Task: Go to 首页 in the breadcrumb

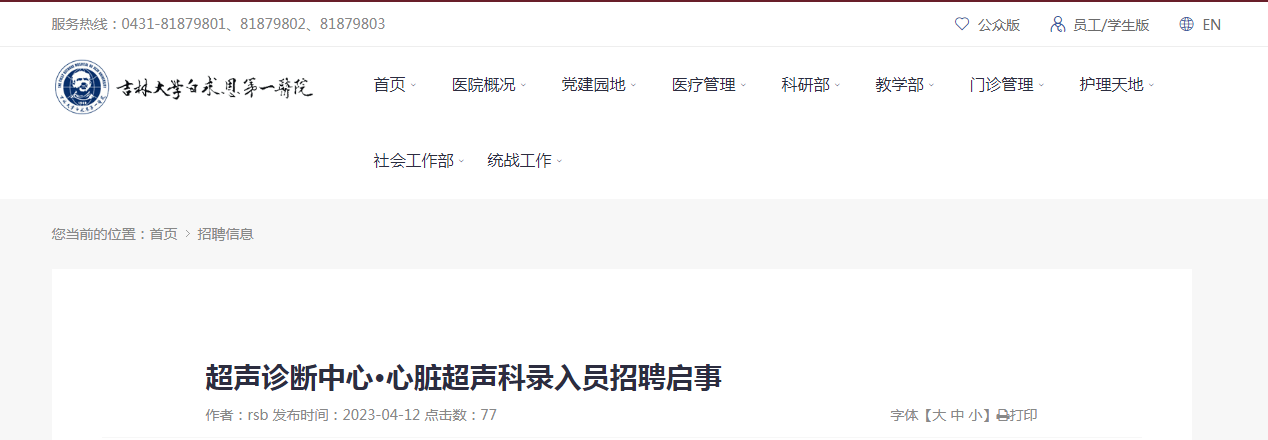Action: coord(164,234)
